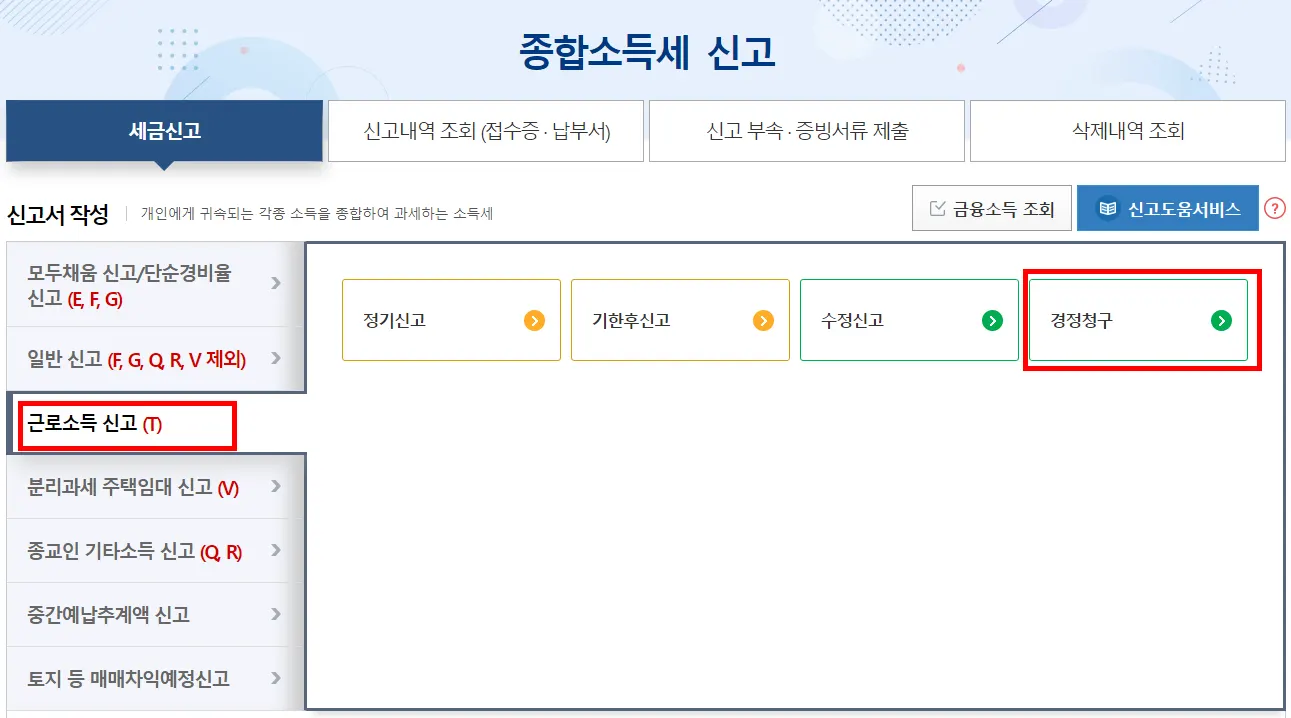Open the 신고 부속·증빙서류 제출 tab
The width and height of the screenshot is (1291, 718).
point(806,131)
